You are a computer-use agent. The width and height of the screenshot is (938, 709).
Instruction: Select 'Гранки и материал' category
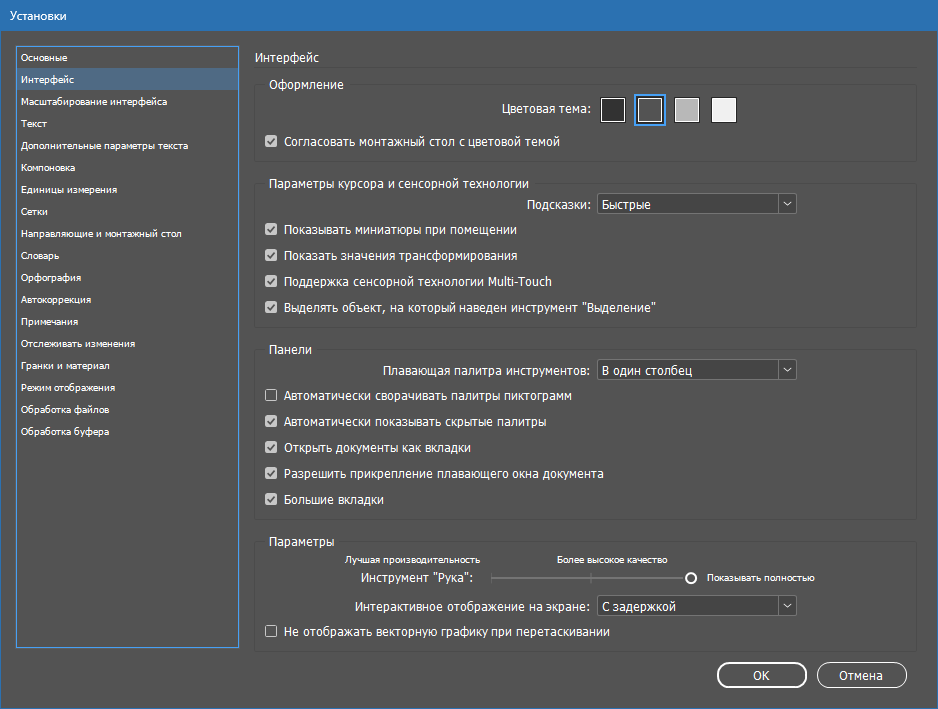tap(127, 366)
